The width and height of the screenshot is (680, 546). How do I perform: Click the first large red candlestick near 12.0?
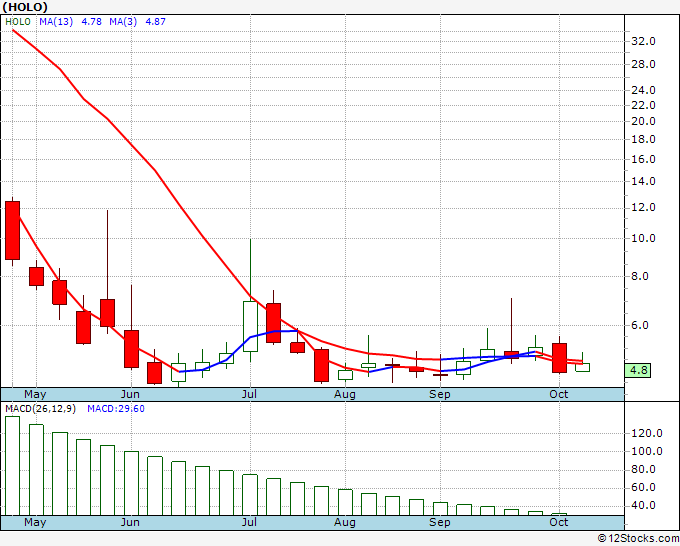point(13,231)
